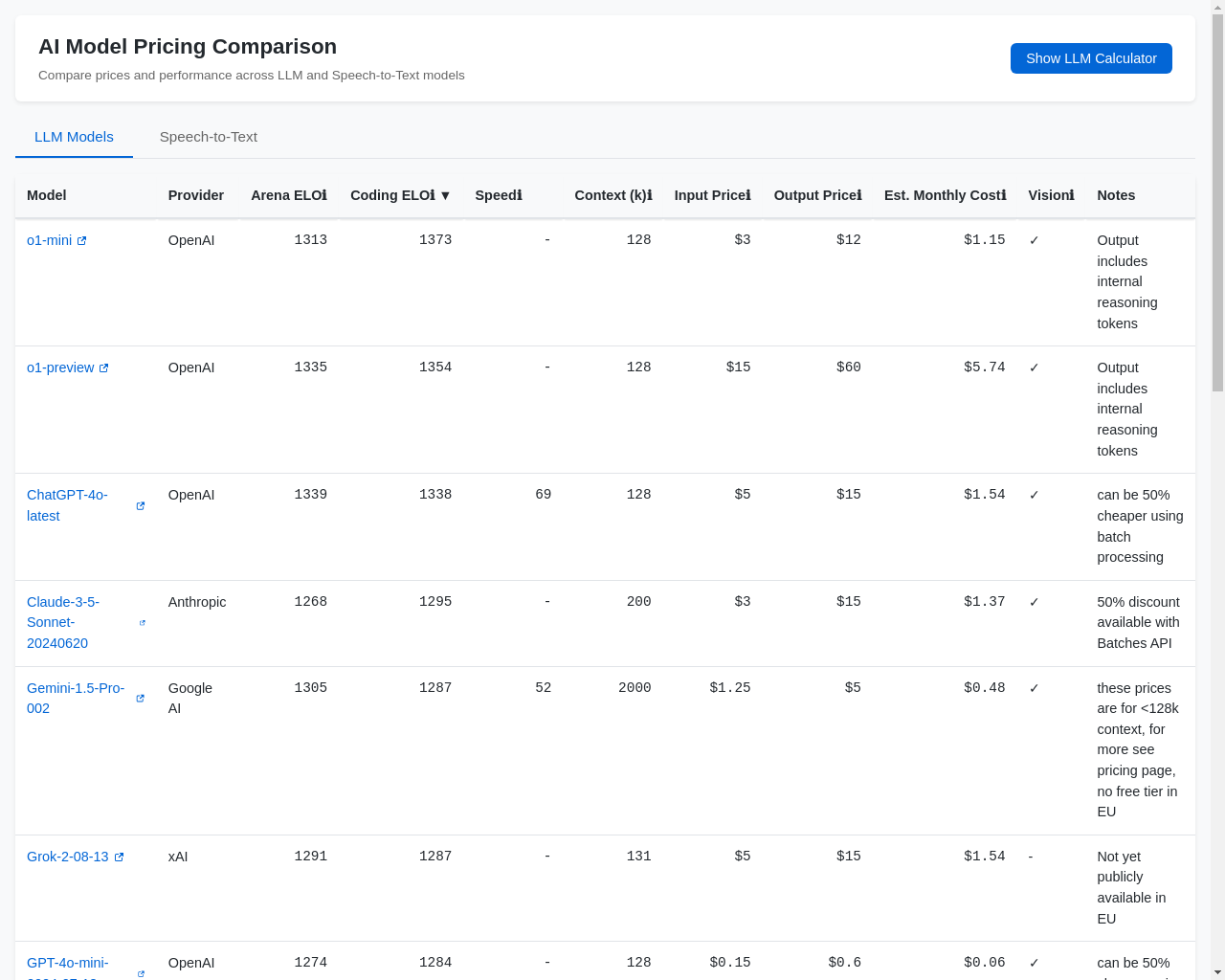The height and width of the screenshot is (980, 1225).
Task: Click the ChatGPT-4o-latest speed value 69
Action: [544, 495]
